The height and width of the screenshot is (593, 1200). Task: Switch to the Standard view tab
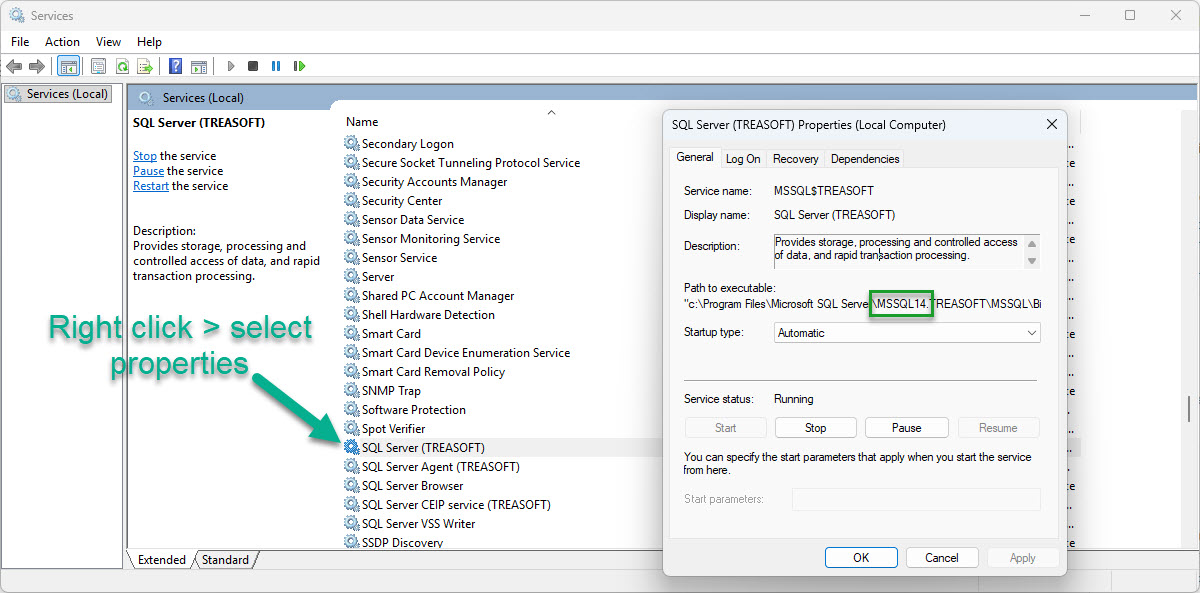(x=225, y=560)
